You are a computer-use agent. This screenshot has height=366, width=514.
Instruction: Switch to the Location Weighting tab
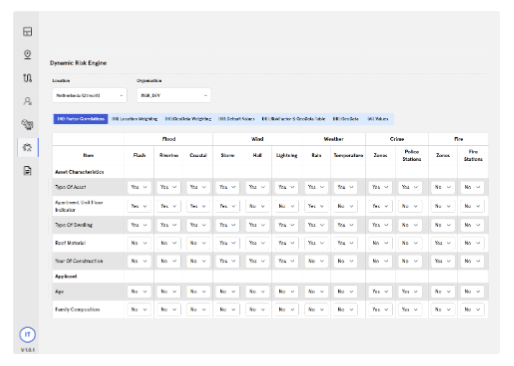(x=135, y=119)
